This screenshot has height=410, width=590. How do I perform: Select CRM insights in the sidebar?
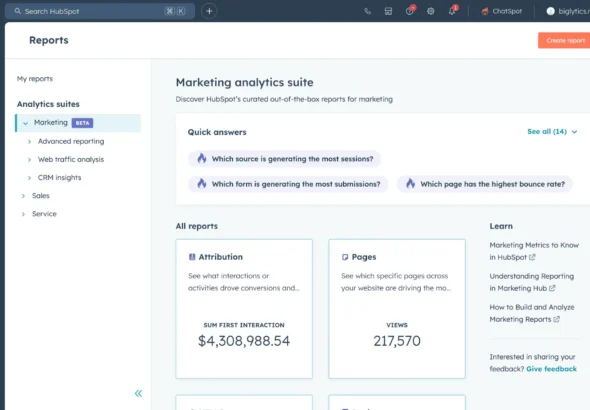coord(59,178)
